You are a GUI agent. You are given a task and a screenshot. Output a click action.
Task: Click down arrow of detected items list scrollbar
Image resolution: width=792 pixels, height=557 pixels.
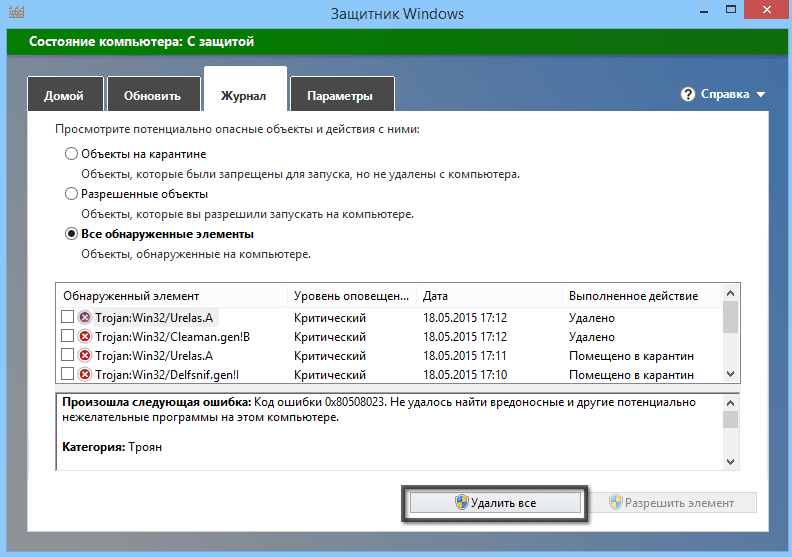pos(730,374)
